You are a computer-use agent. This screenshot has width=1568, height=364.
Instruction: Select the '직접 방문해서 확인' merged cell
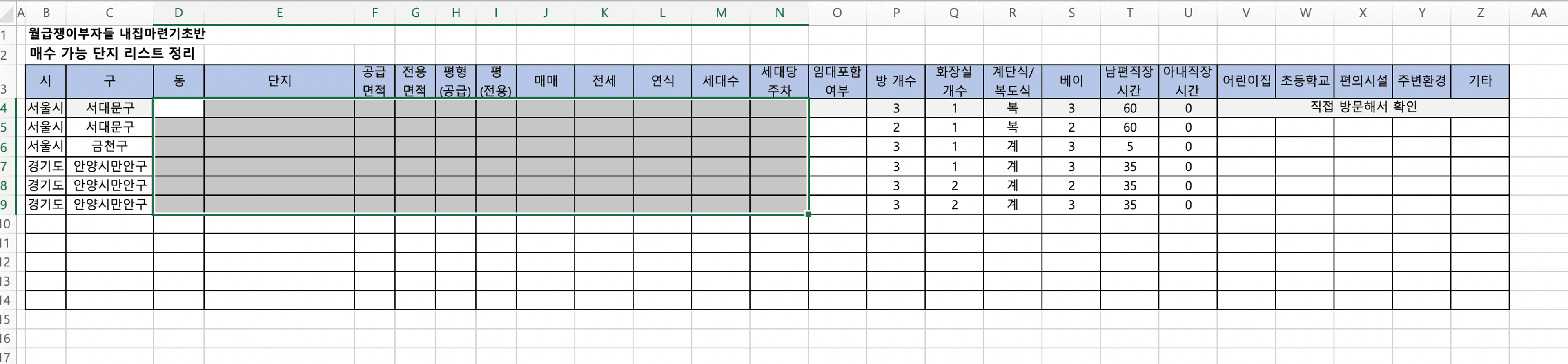click(x=1363, y=107)
